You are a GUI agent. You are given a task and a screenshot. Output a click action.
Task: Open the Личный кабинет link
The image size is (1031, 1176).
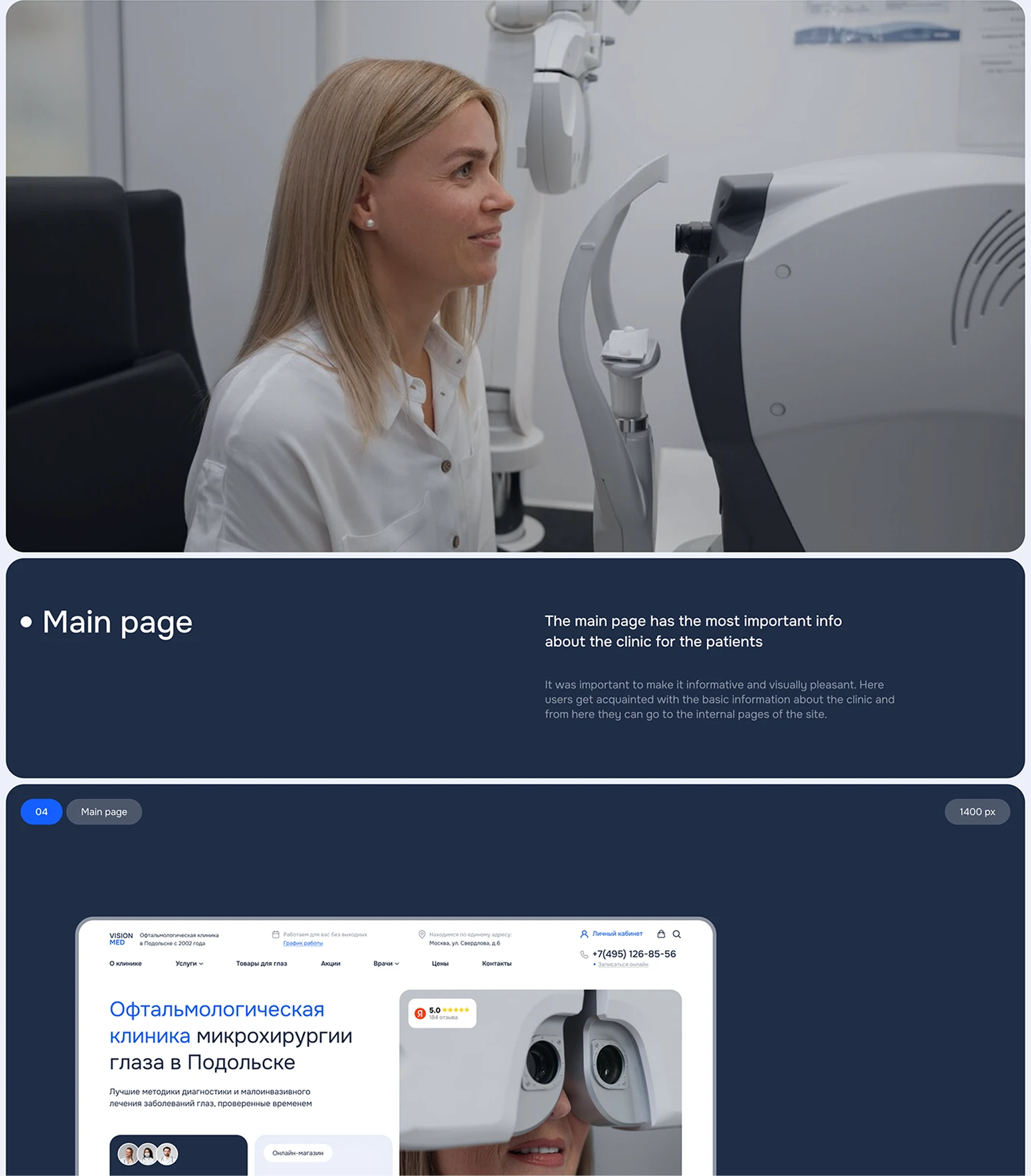(618, 933)
